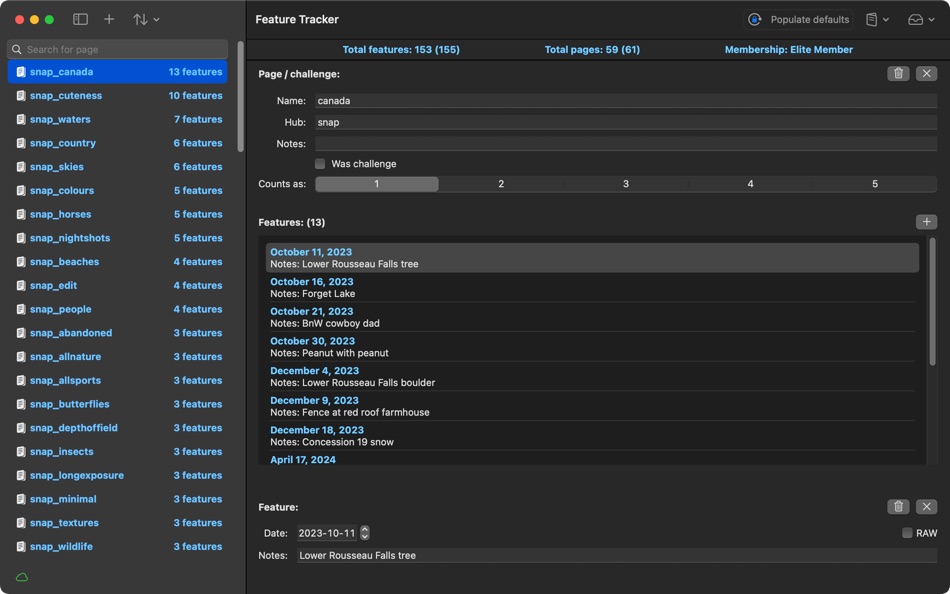Add a new feature with the plus icon
The image size is (950, 594).
926,221
